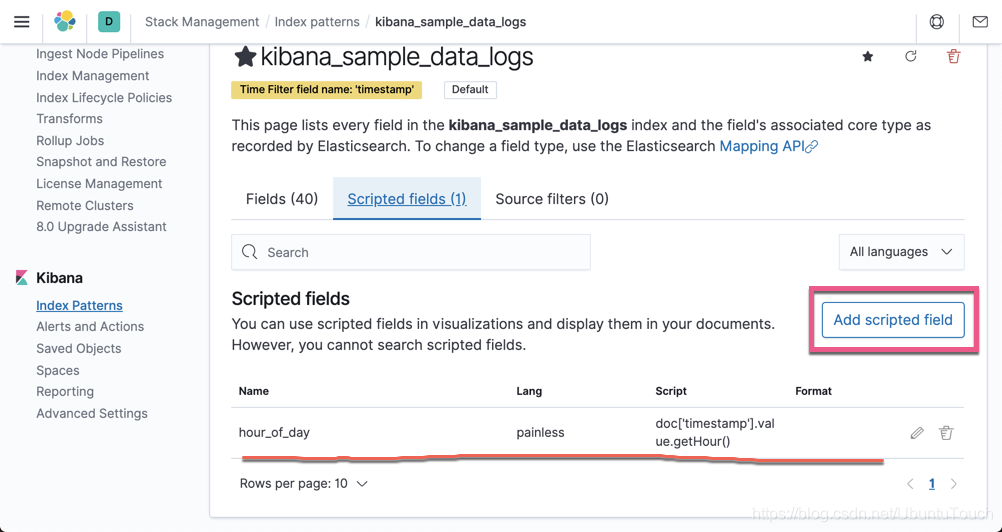
Task: Go to Saved Objects in sidebar
Action: point(78,348)
